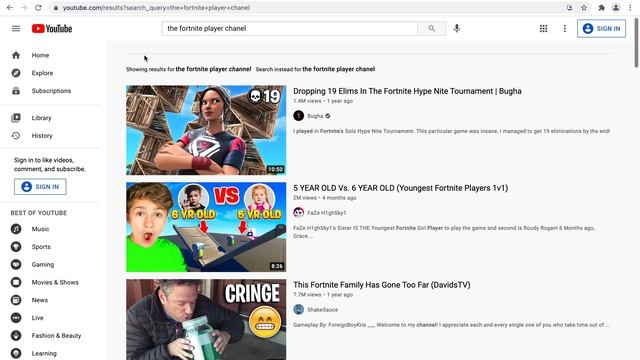Click the ShakeSauce video description snippet
Viewport: 640px width, 360px height.
[451, 325]
